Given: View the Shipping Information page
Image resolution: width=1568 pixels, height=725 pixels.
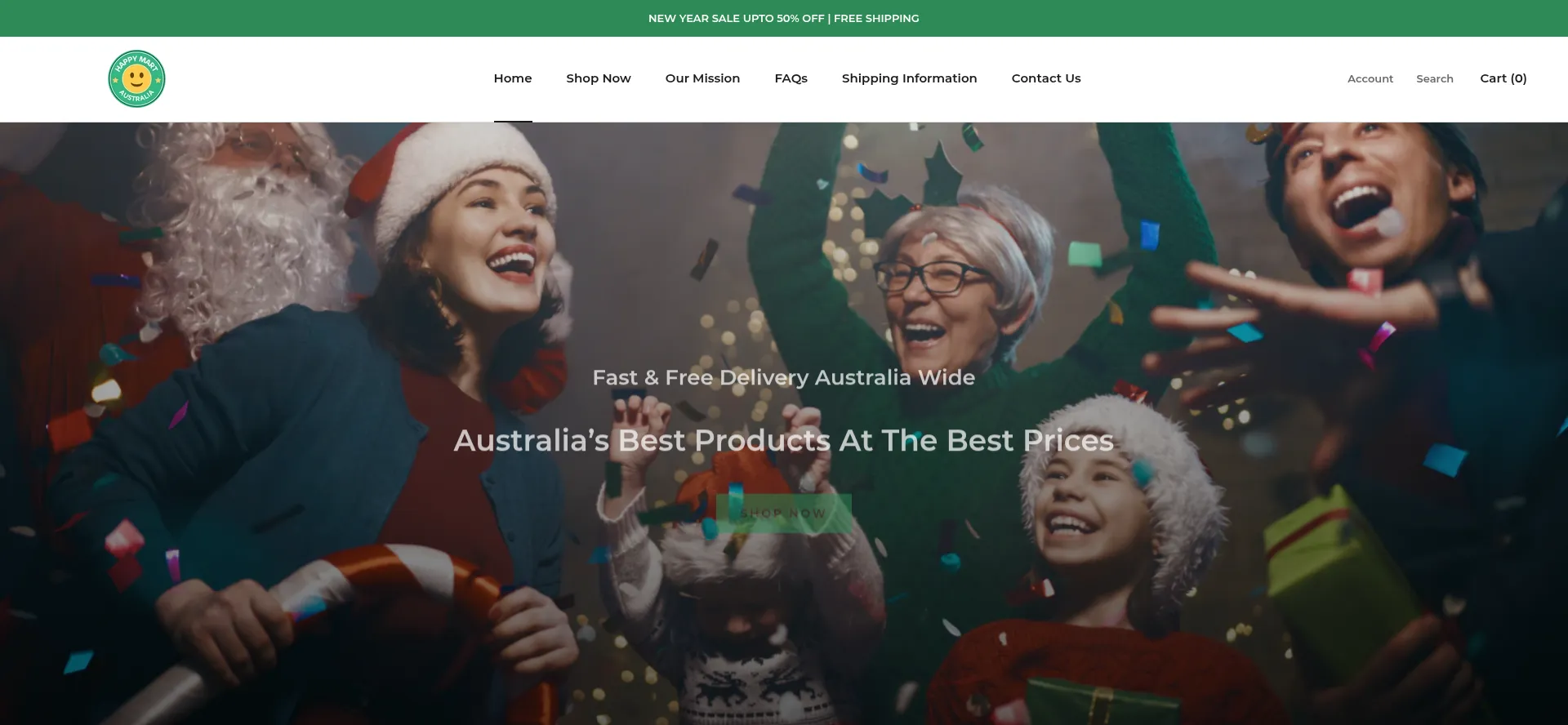Looking at the screenshot, I should [909, 78].
